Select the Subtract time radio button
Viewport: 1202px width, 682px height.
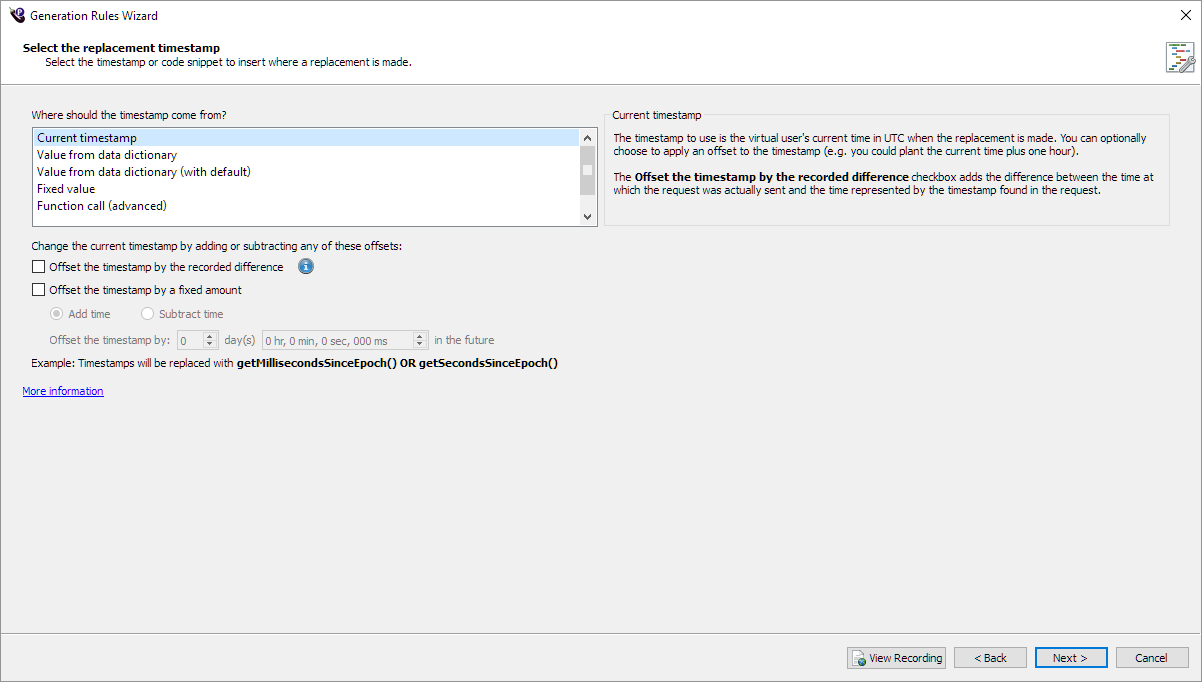pyautogui.click(x=148, y=314)
